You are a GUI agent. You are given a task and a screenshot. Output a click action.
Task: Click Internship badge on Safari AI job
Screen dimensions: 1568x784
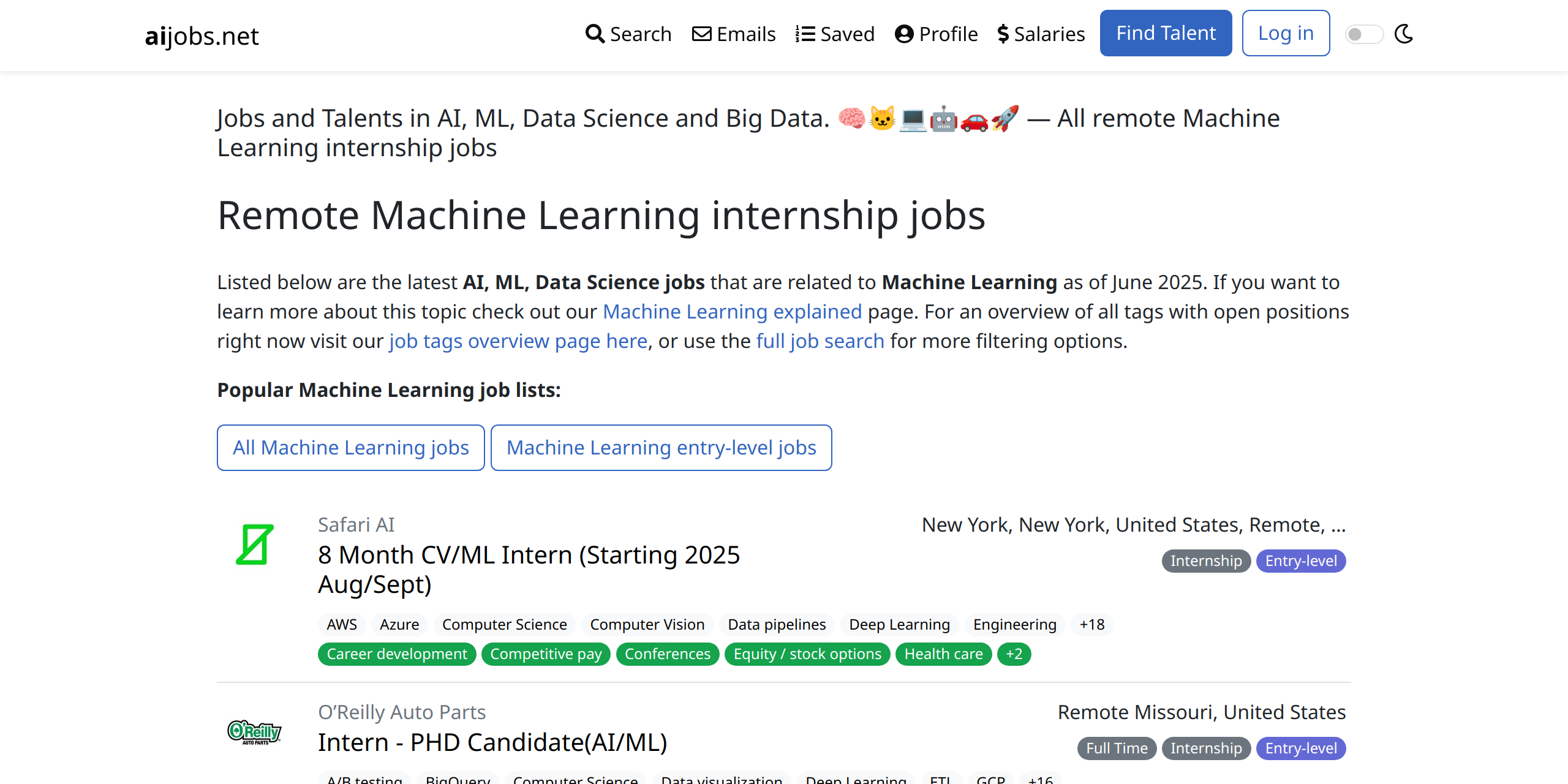[x=1206, y=561]
